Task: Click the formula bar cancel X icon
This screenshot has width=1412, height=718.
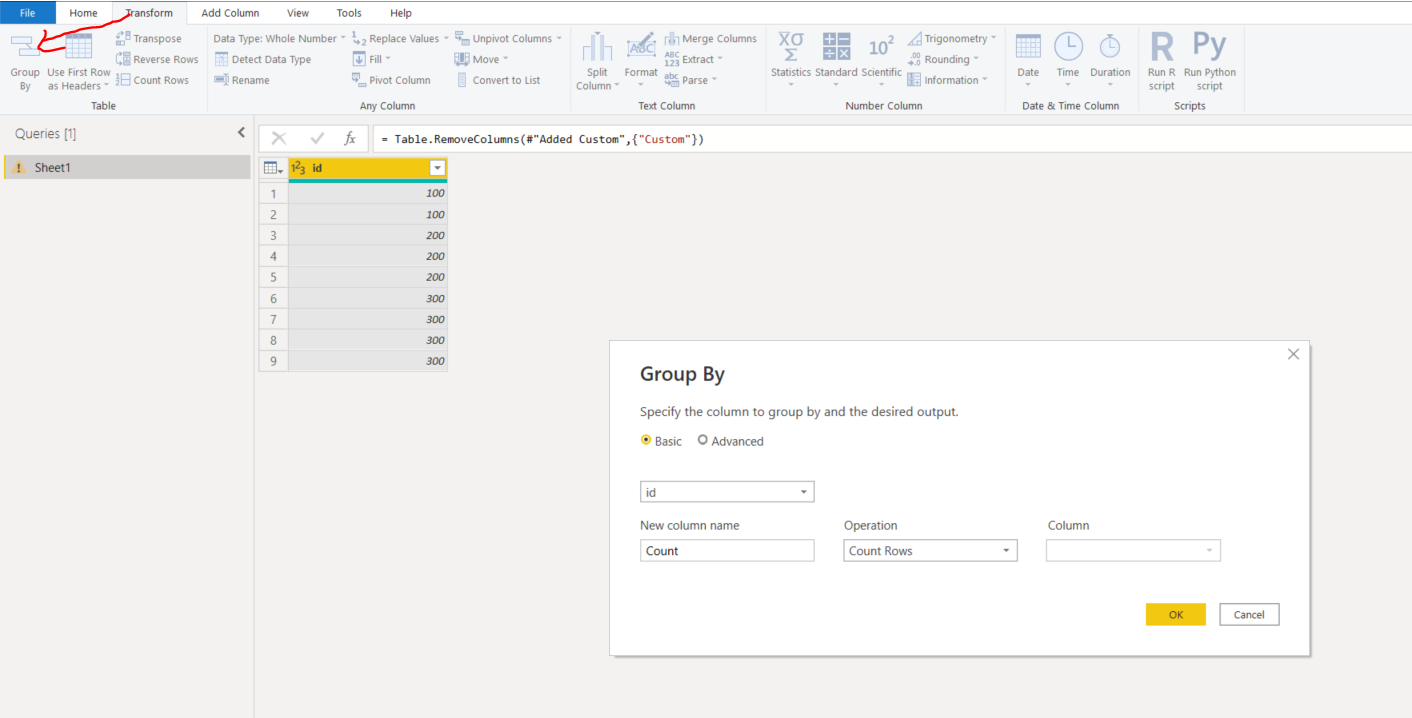Action: tap(279, 139)
